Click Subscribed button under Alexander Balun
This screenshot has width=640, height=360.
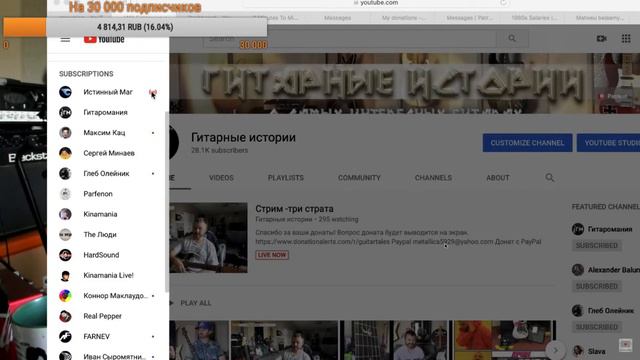tap(597, 286)
